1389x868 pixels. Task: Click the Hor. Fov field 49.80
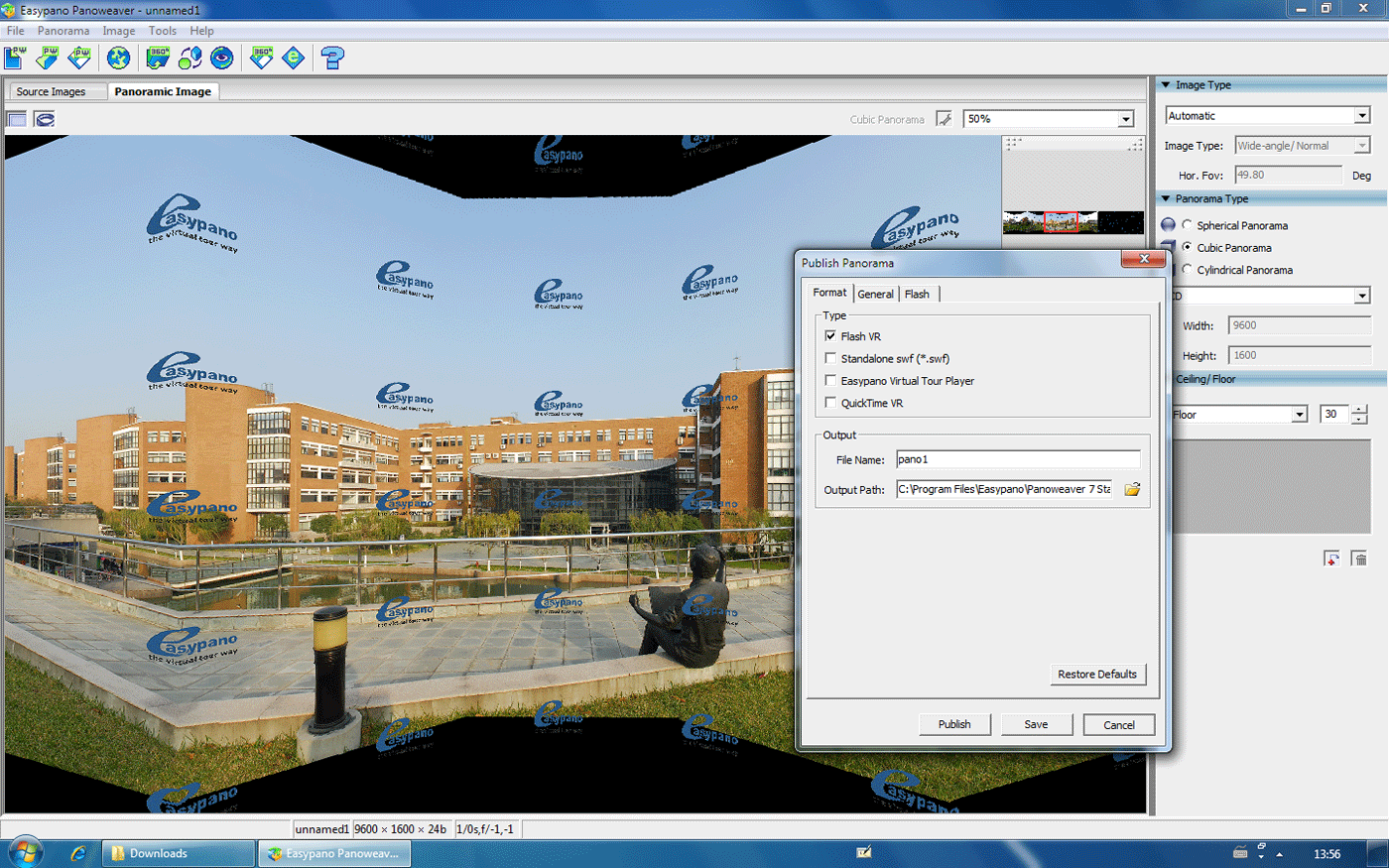click(1289, 175)
